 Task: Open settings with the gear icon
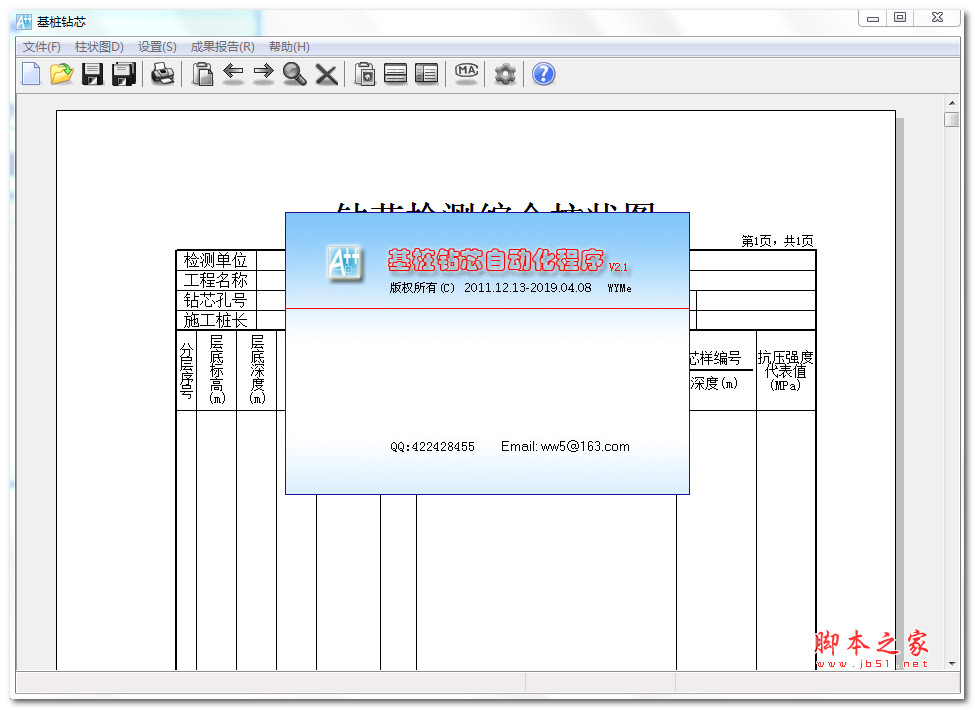505,74
